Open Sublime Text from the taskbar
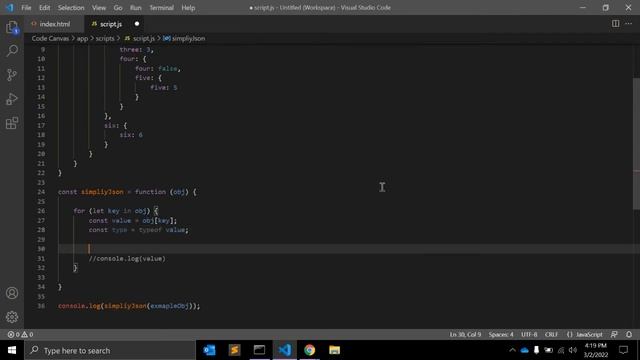Screen dimensions: 640x360 point(234,350)
